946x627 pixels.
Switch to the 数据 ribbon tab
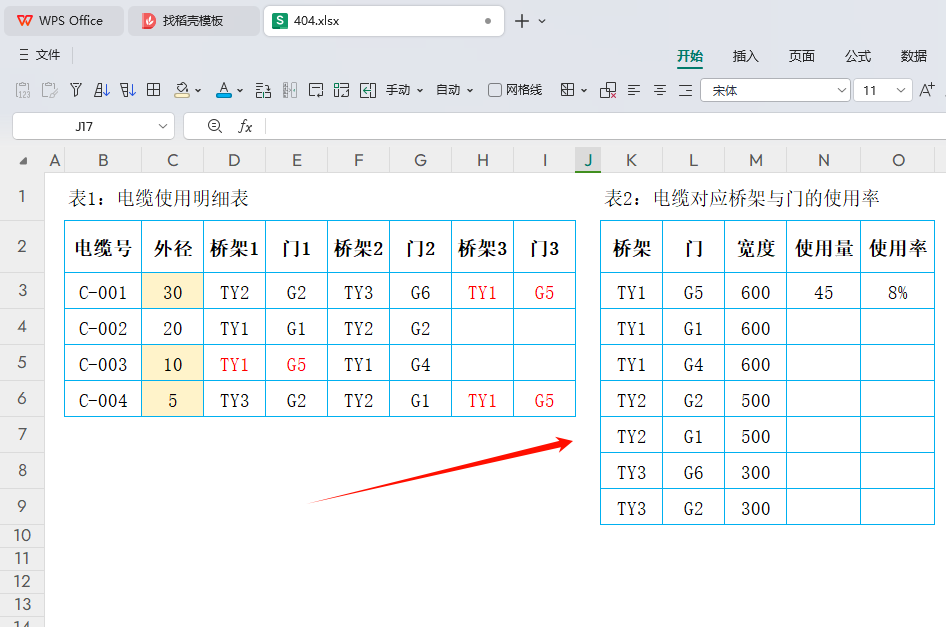(913, 56)
